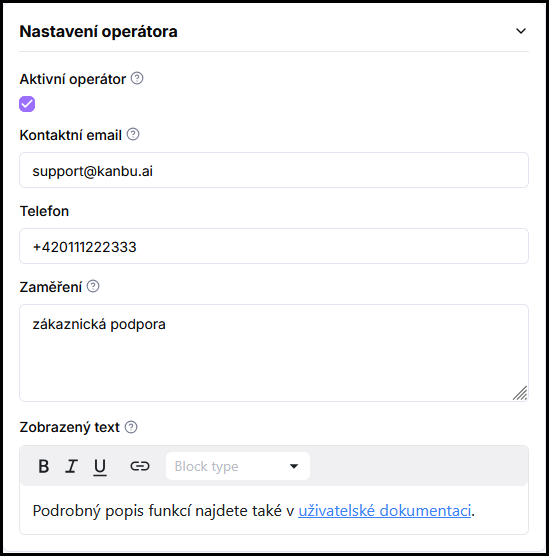The width and height of the screenshot is (549, 556).
Task: Open the uživatelské dokumentaci link
Action: point(384,511)
